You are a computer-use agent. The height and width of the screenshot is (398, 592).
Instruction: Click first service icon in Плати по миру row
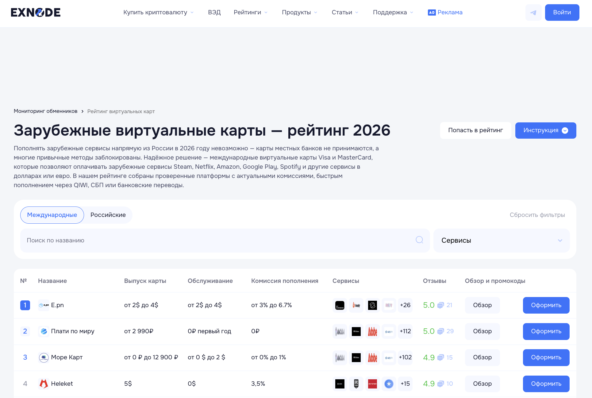coord(340,332)
